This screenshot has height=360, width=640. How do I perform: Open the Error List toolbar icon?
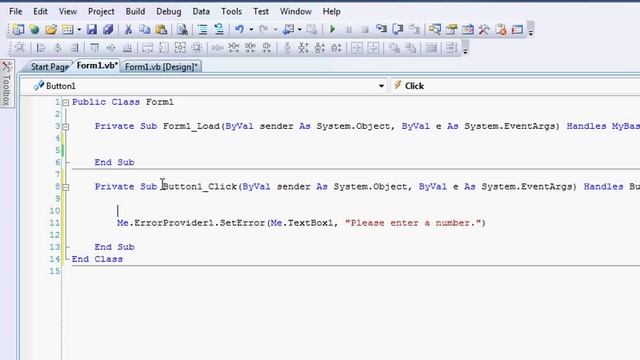coord(501,29)
